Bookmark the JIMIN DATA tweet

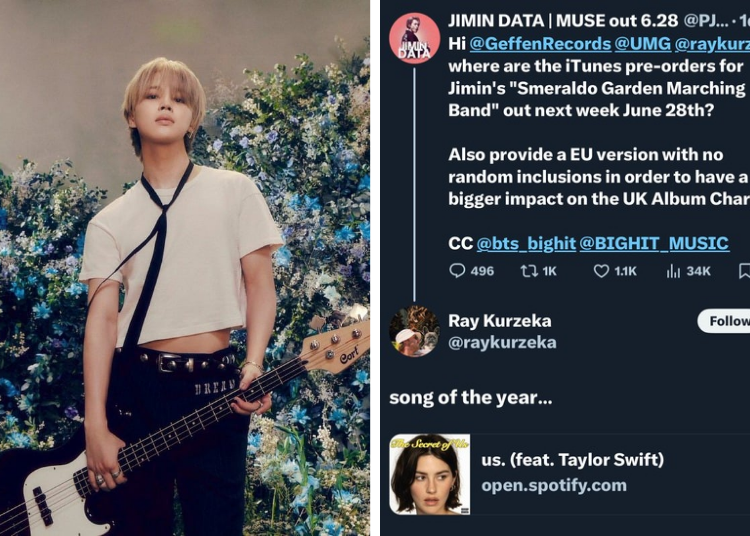[x=744, y=271]
